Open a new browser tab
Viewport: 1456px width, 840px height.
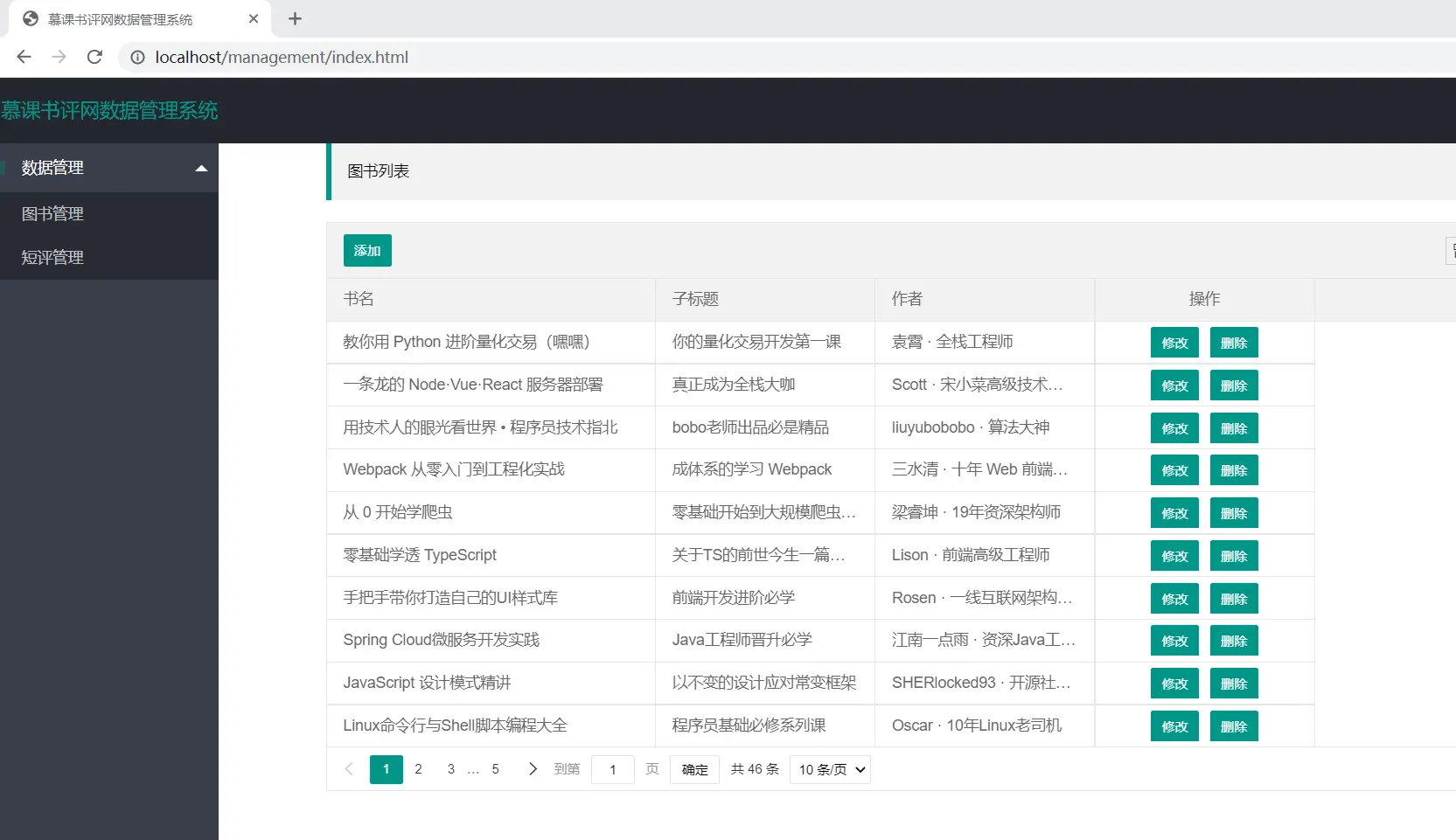tap(295, 18)
